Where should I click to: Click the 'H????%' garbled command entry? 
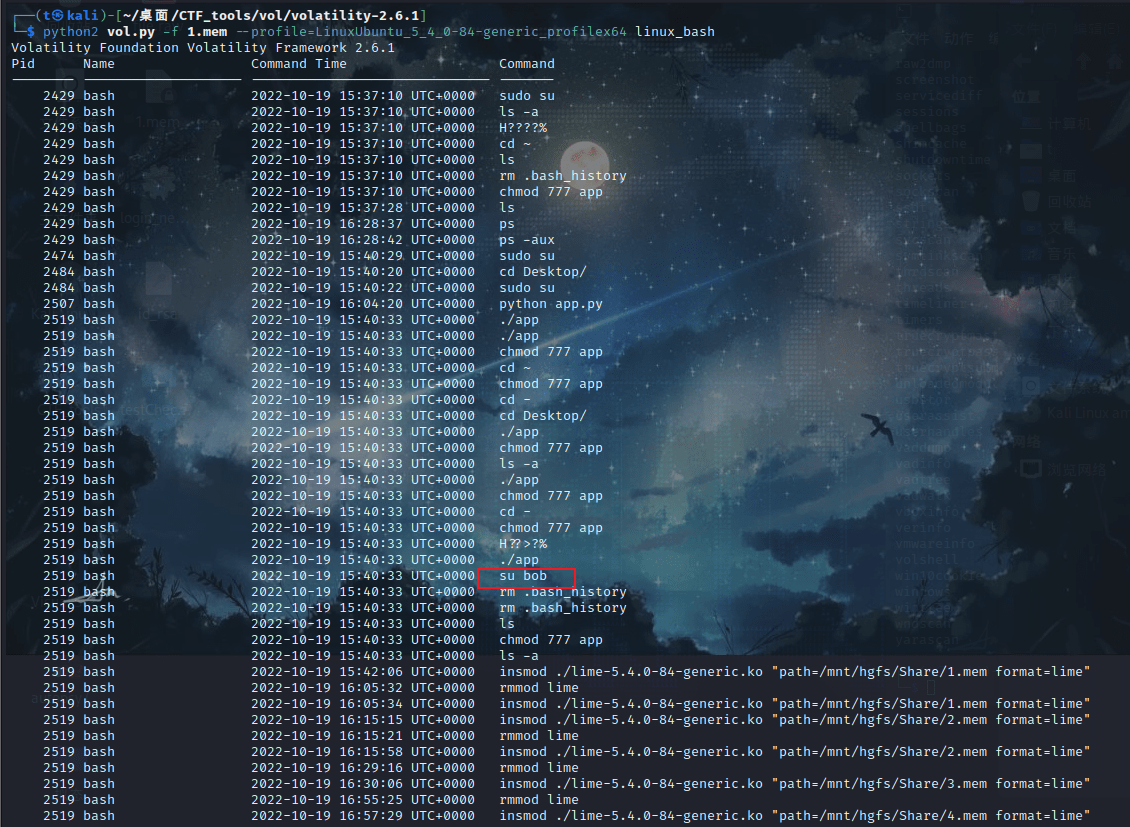point(523,128)
